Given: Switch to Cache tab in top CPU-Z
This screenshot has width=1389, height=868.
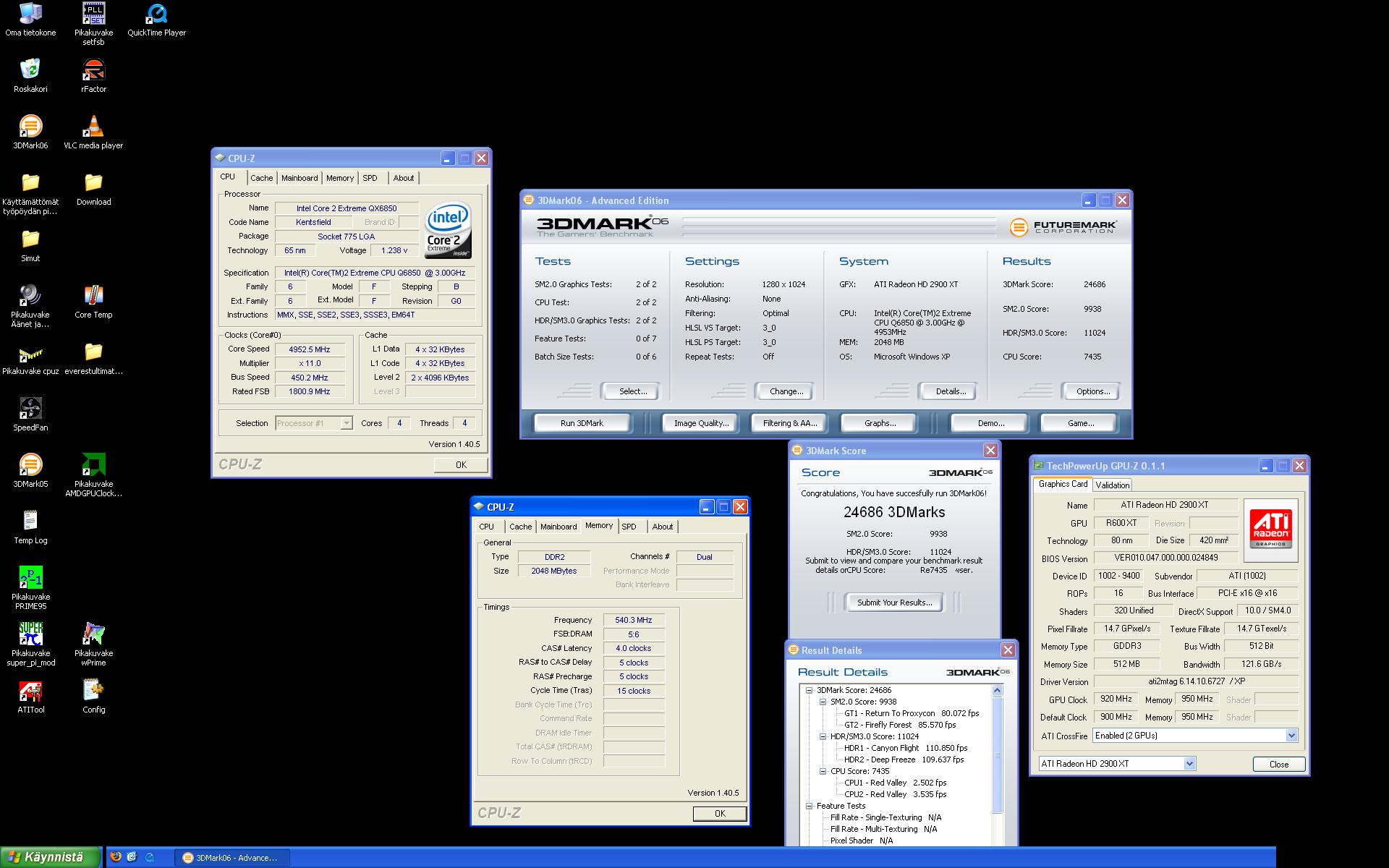Looking at the screenshot, I should pos(262,178).
